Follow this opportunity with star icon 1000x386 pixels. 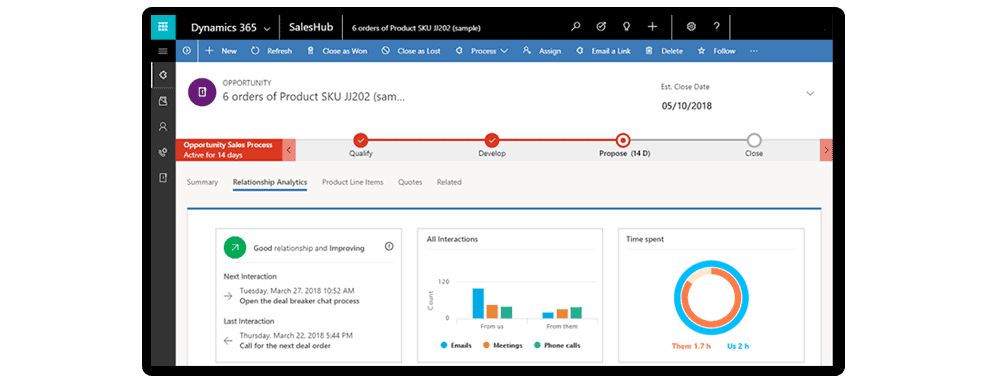click(716, 51)
